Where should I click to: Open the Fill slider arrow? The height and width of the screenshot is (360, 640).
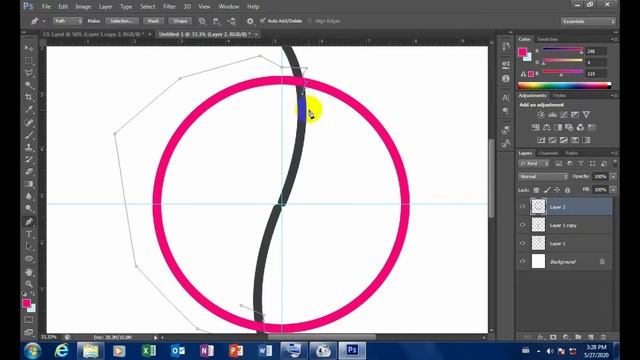tap(613, 190)
